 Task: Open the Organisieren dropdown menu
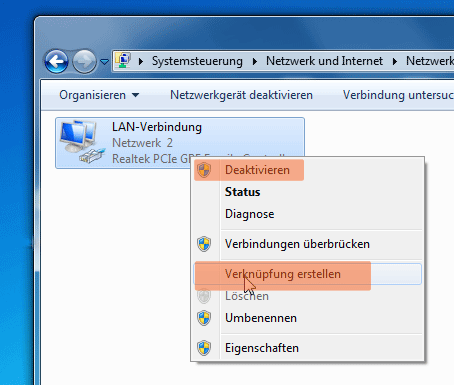coord(99,95)
